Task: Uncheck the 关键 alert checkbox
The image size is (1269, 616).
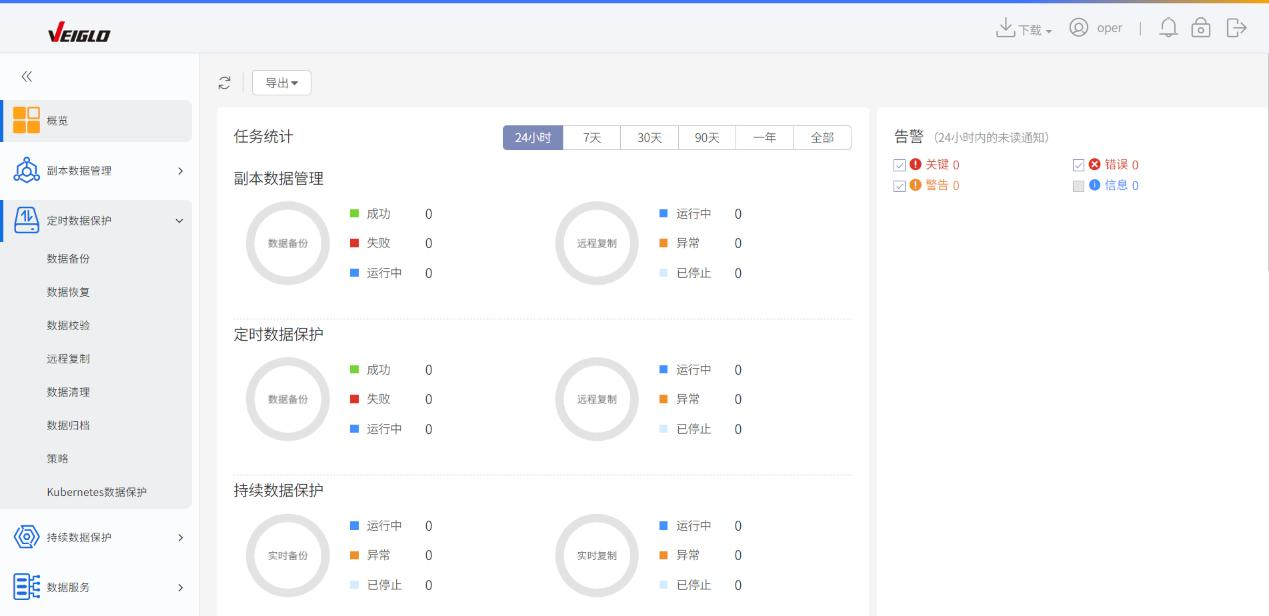Action: click(900, 165)
